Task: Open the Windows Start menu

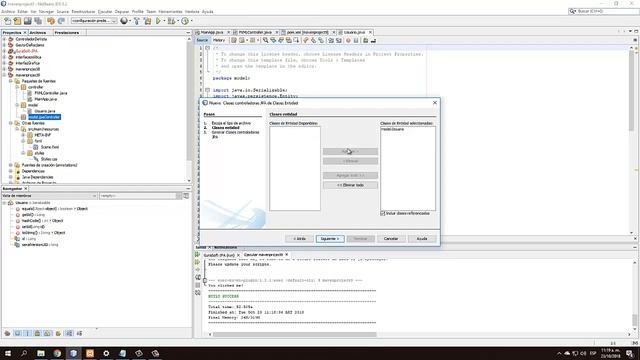Action: [x=8, y=353]
